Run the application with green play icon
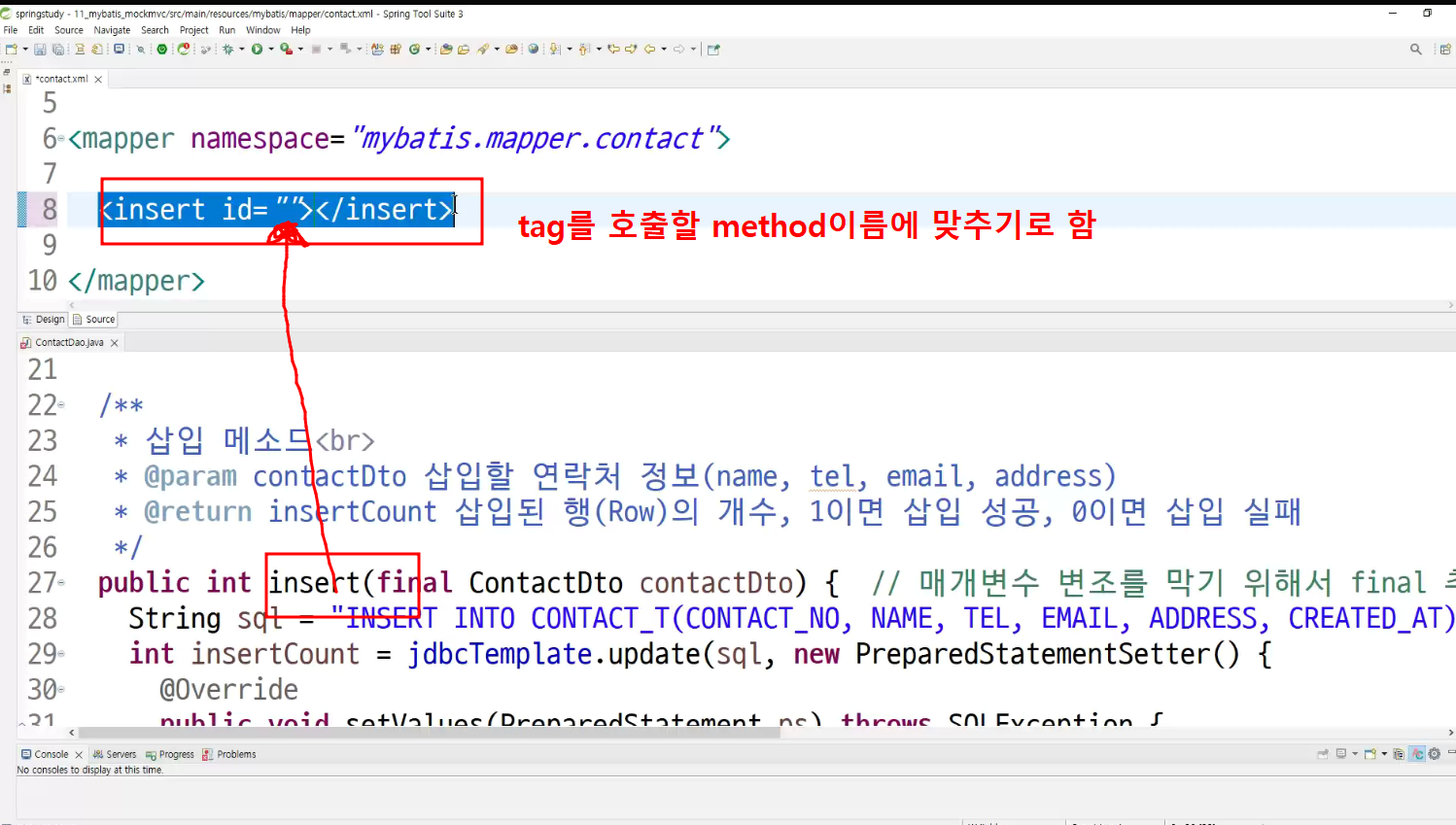 tap(257, 49)
